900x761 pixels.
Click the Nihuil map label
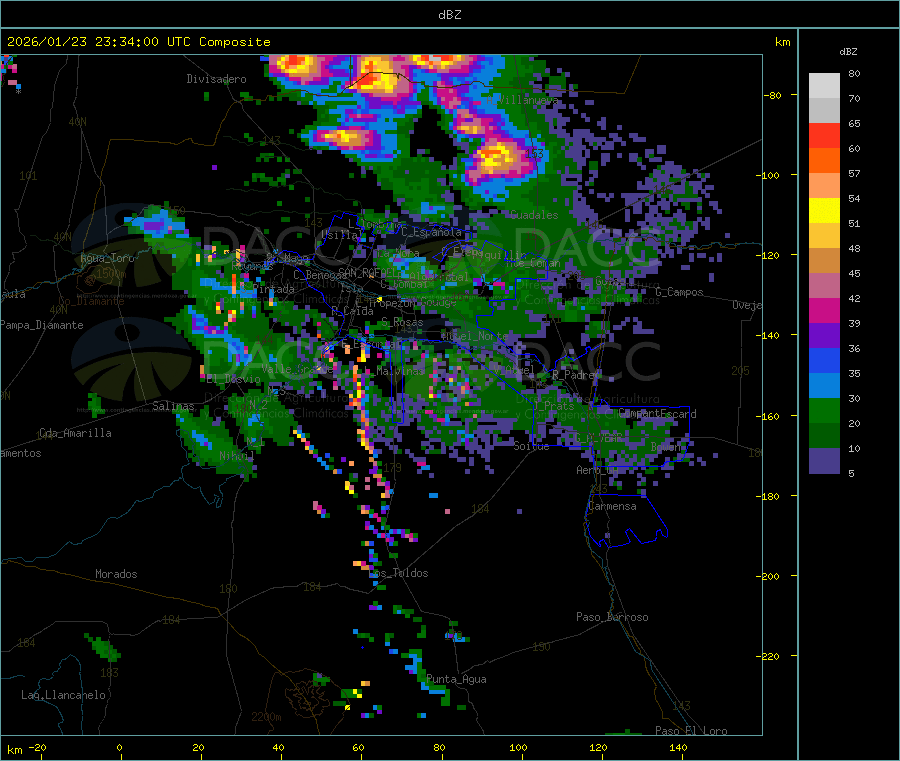(x=236, y=456)
